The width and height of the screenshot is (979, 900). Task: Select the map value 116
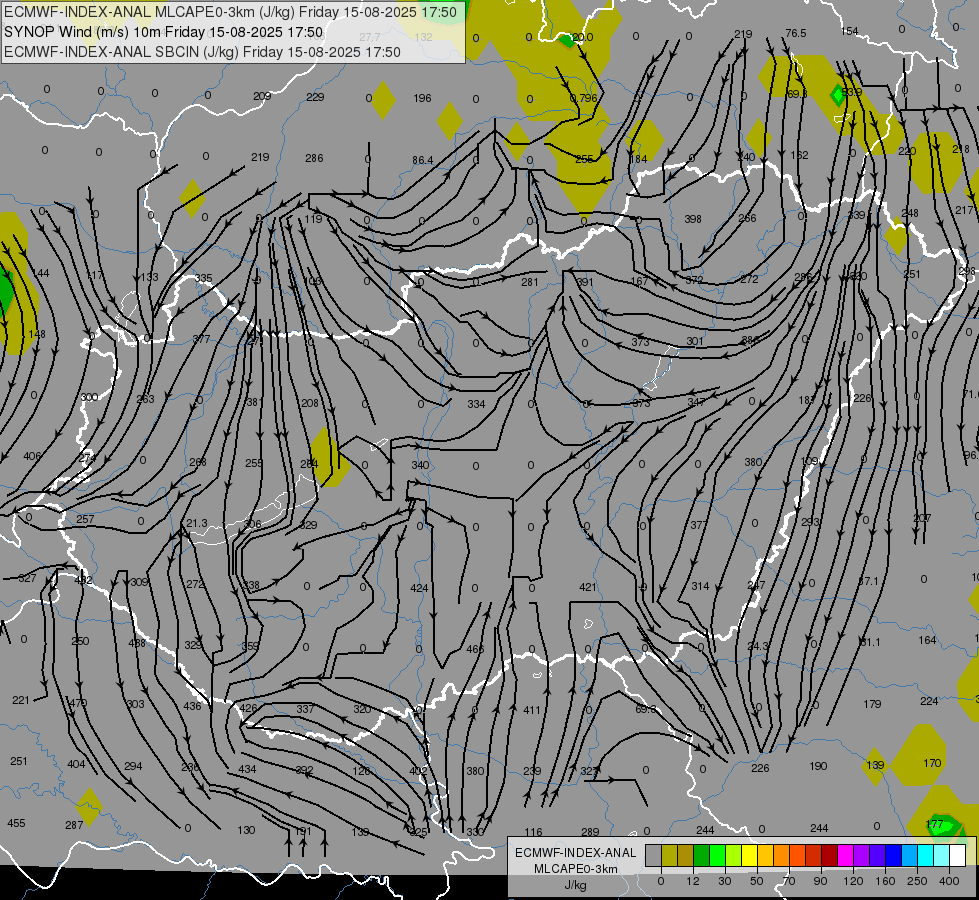coord(533,832)
